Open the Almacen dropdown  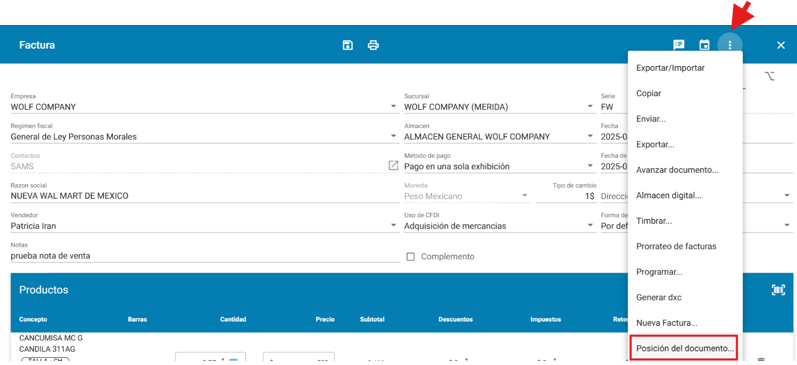(590, 136)
